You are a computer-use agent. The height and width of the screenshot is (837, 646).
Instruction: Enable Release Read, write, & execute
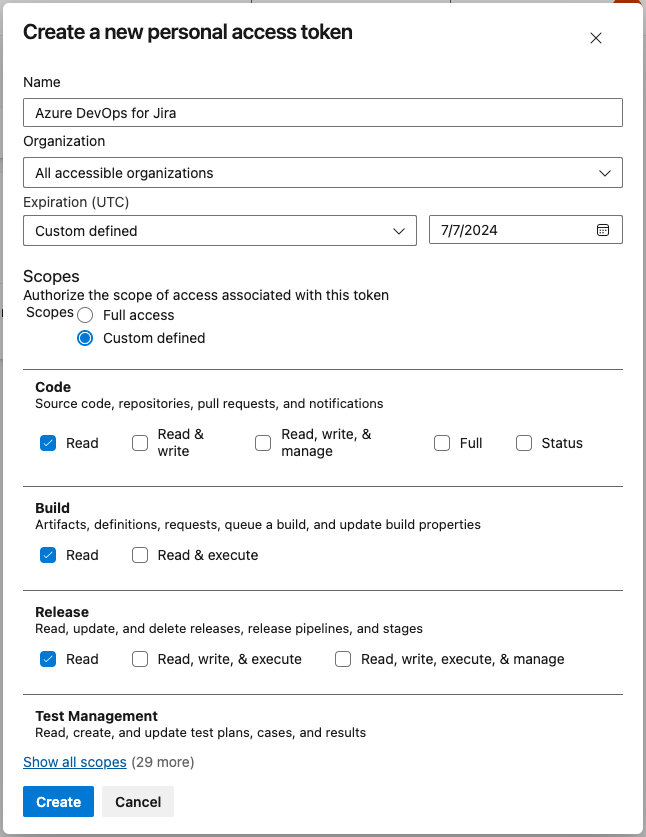(140, 659)
